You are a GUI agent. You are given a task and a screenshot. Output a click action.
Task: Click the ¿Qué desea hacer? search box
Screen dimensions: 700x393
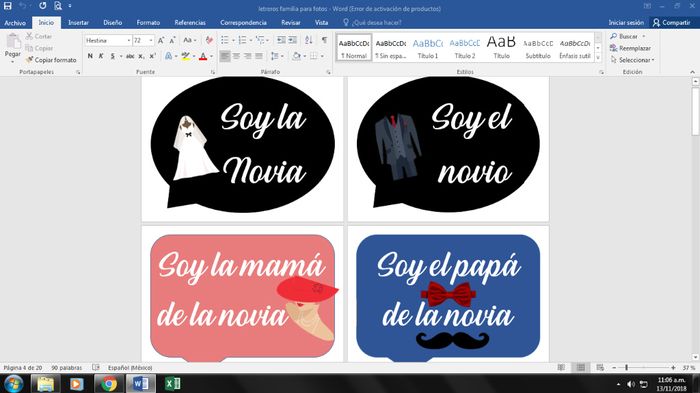click(x=372, y=22)
